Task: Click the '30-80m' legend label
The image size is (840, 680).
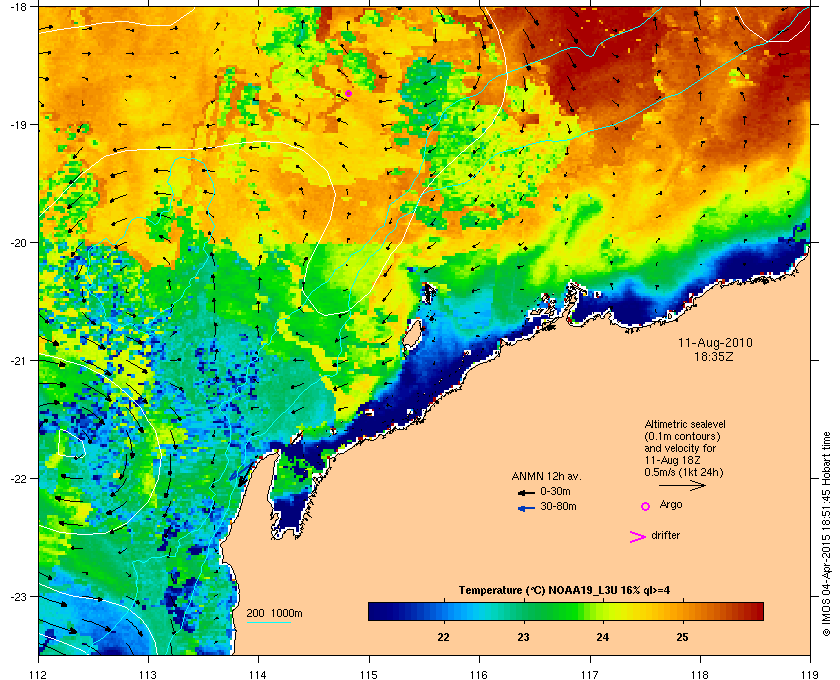Action: tap(558, 506)
